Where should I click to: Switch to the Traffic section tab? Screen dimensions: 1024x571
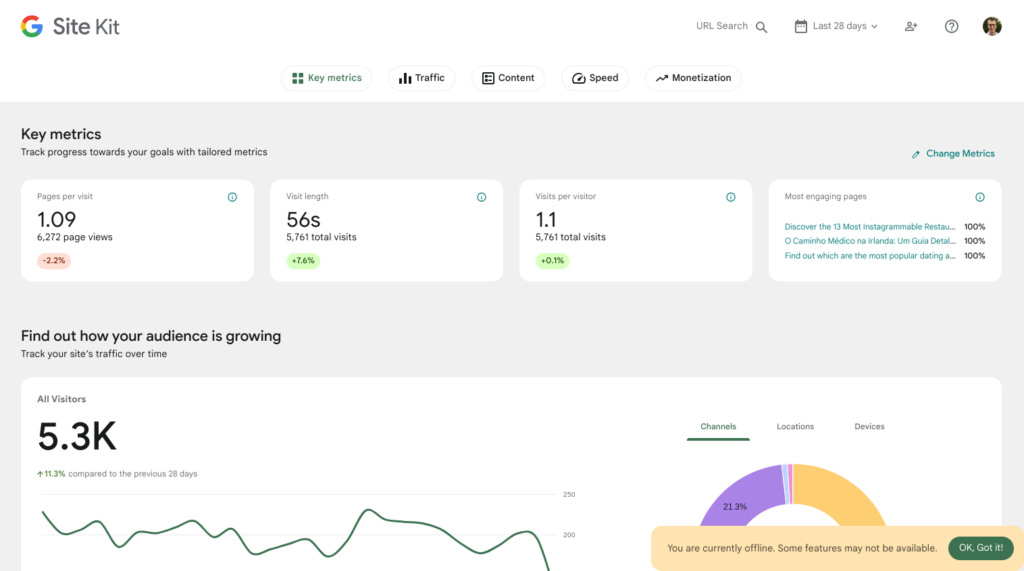pyautogui.click(x=421, y=78)
